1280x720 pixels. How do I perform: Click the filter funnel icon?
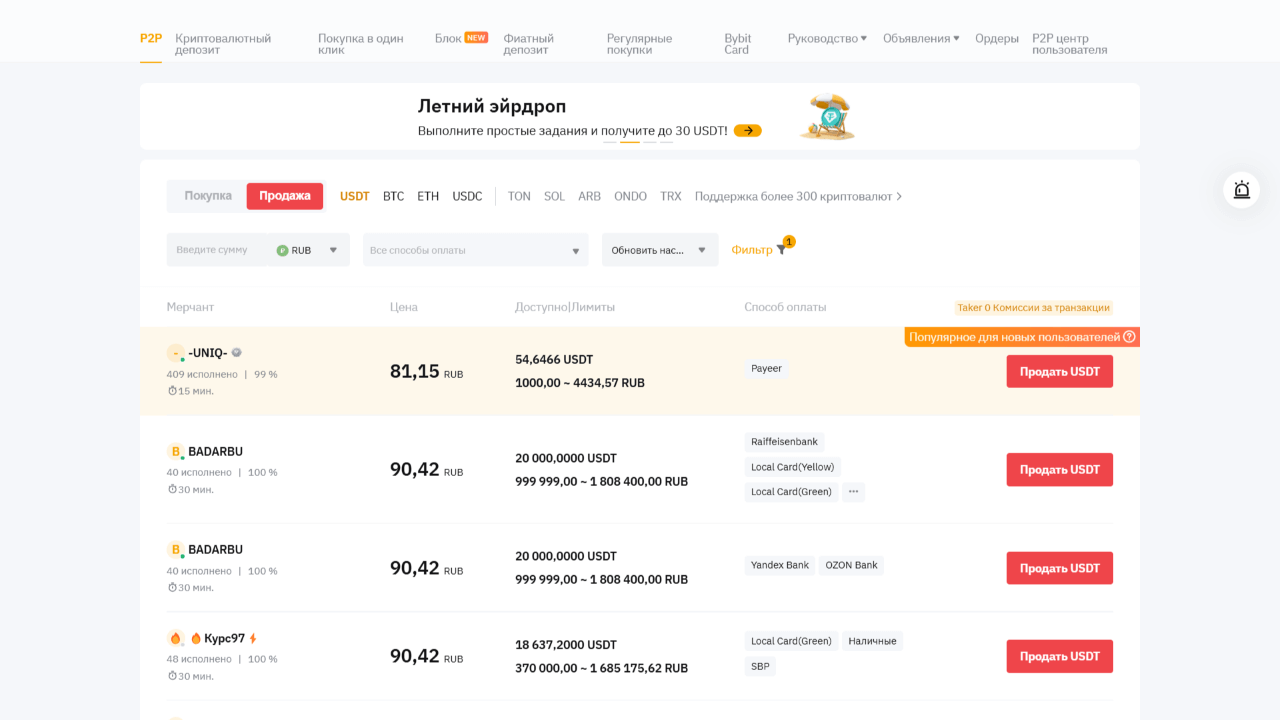click(781, 250)
